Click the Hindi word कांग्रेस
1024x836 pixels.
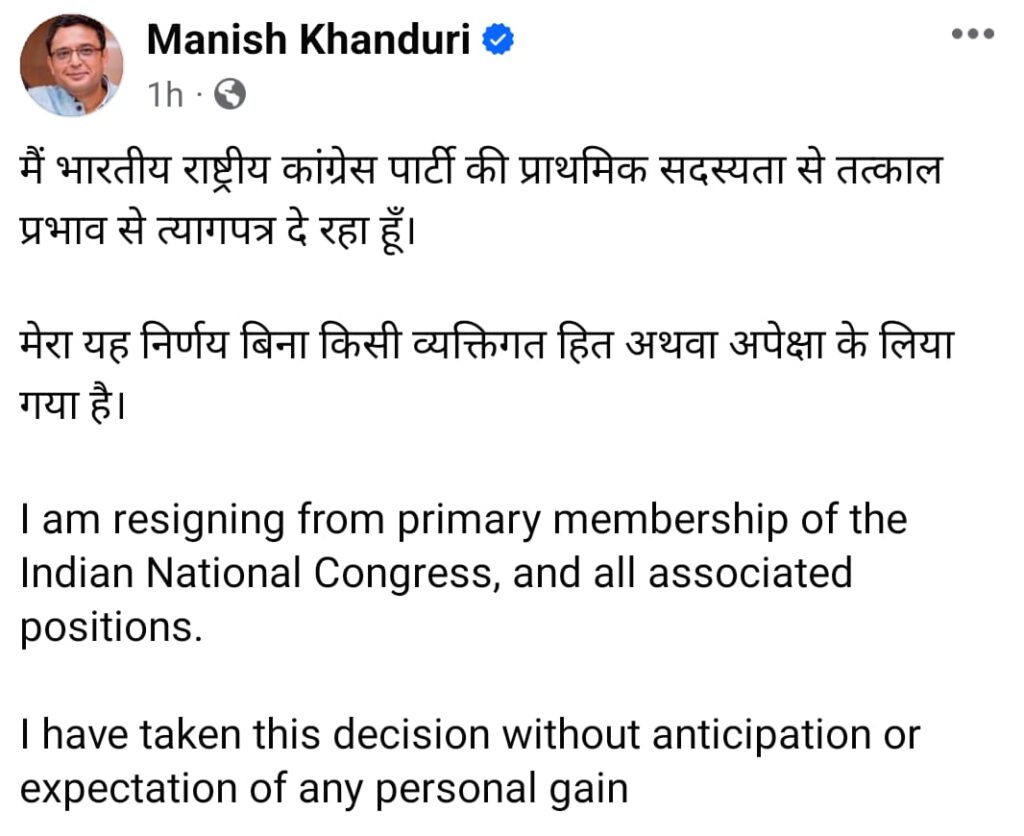coord(330,172)
